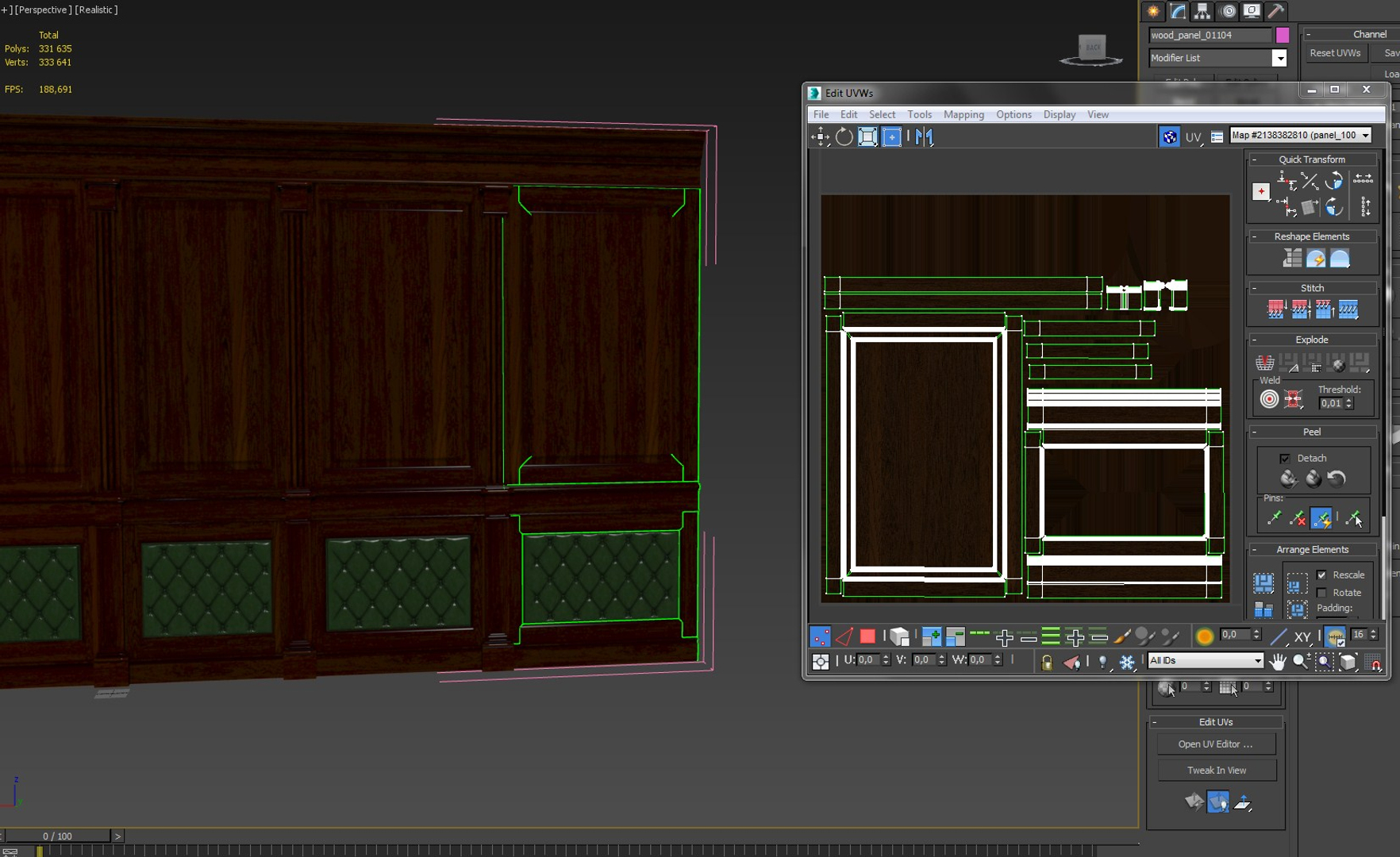Open the Edit menu in Edit UVWs
1400x857 pixels.
[848, 114]
